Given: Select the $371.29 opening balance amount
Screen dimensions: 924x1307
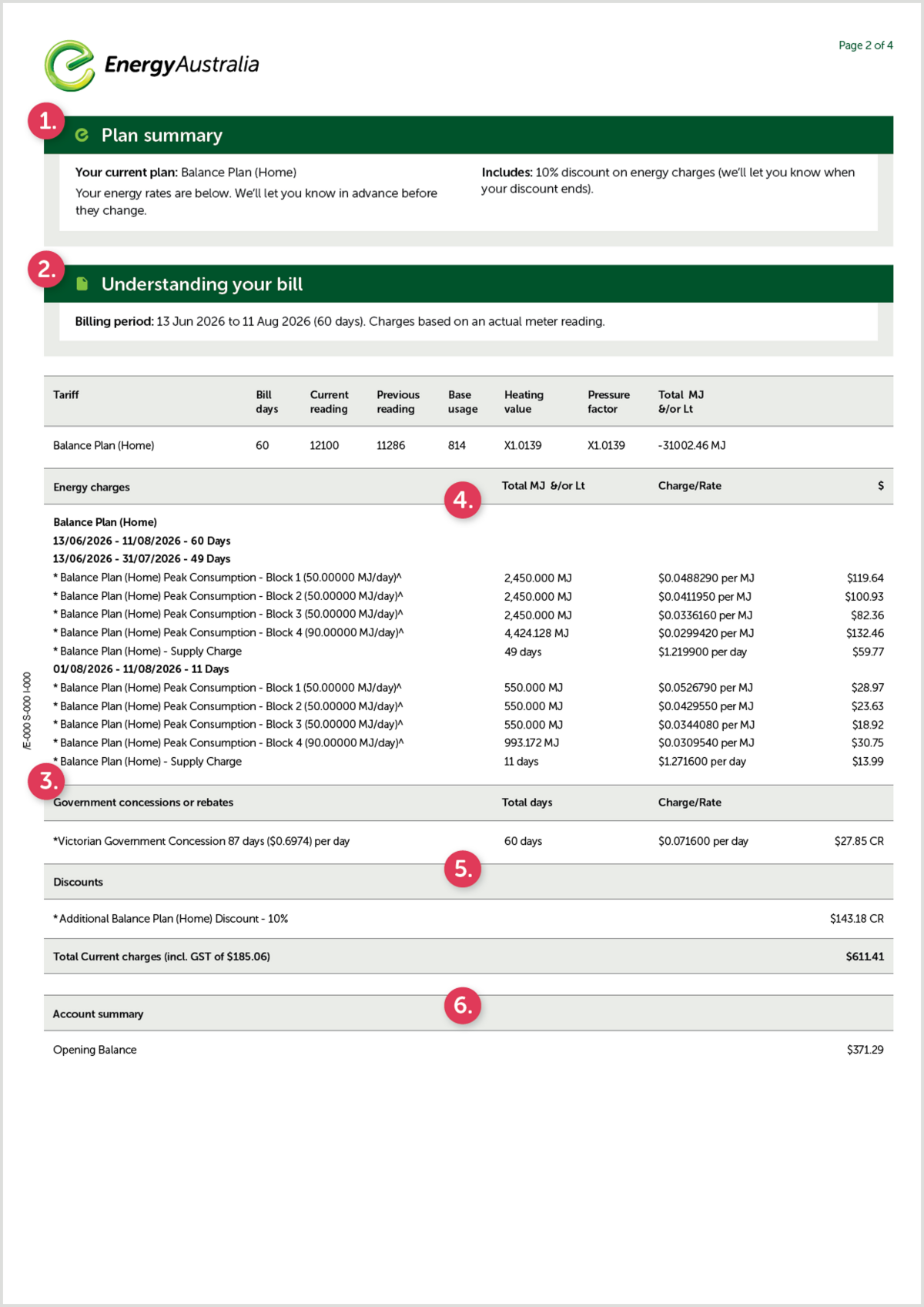Looking at the screenshot, I should point(865,1050).
